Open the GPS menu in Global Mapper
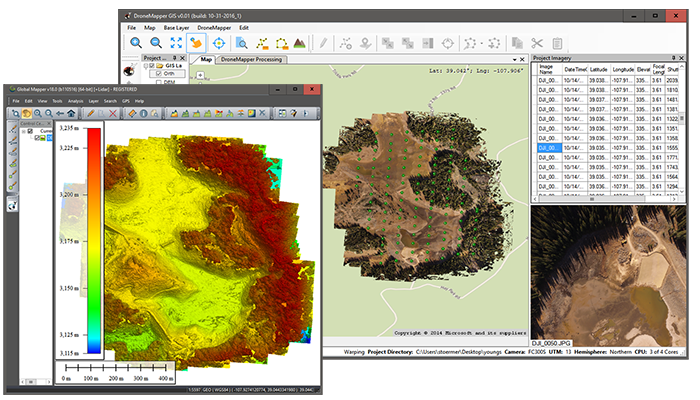This screenshot has height=400, width=700. pos(126,101)
